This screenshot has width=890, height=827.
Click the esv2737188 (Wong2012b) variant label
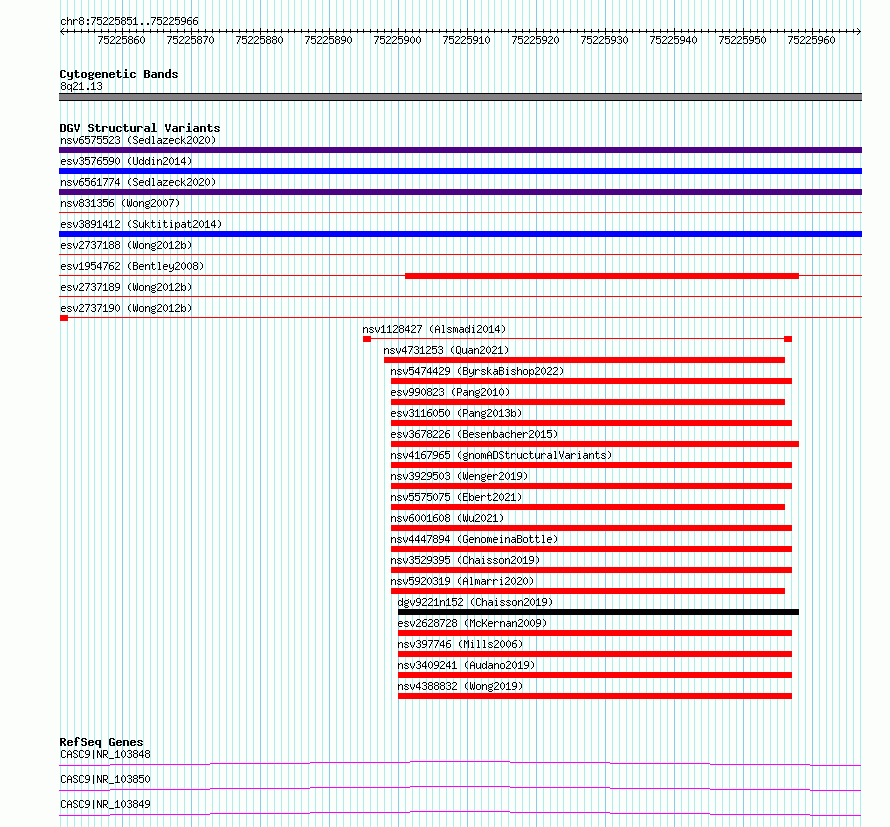coord(126,245)
